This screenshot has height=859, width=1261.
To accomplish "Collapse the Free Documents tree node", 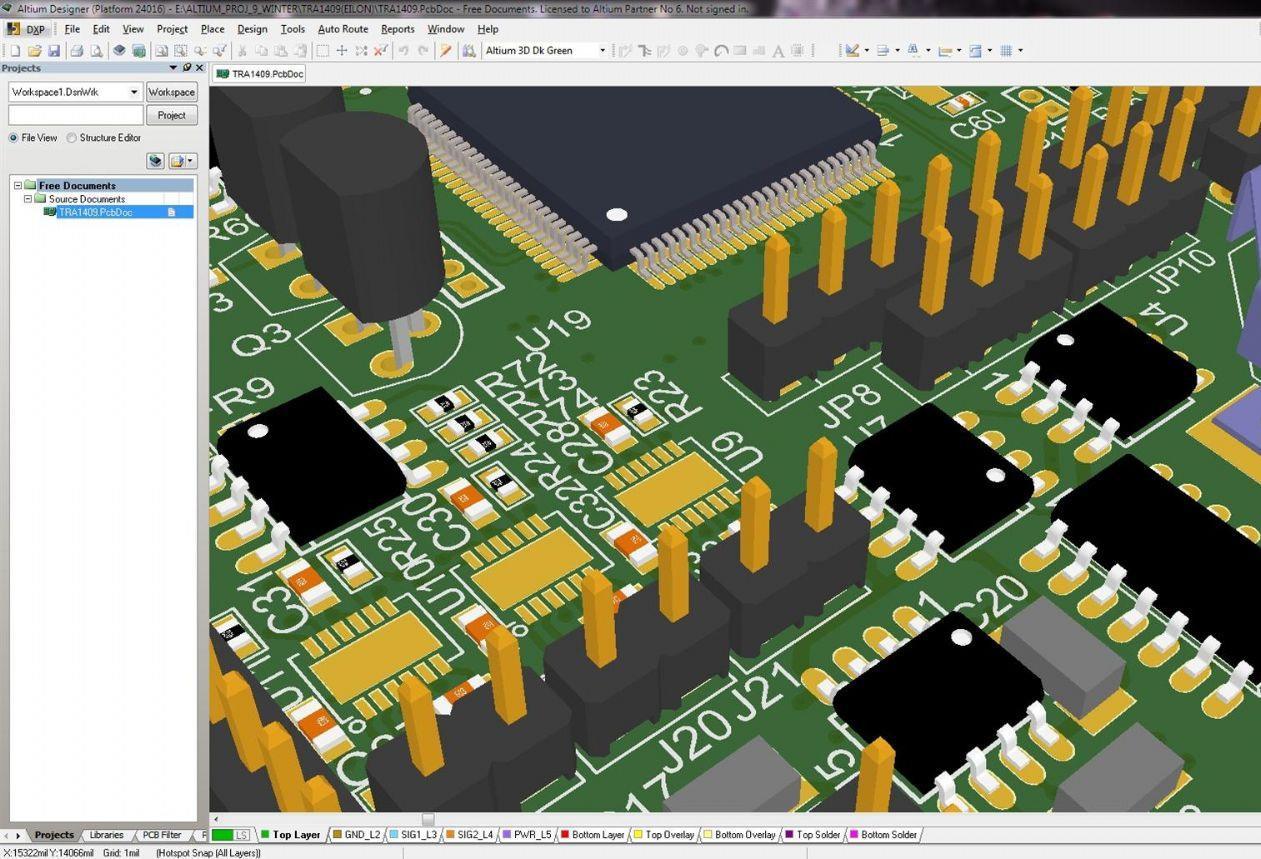I will [17, 186].
